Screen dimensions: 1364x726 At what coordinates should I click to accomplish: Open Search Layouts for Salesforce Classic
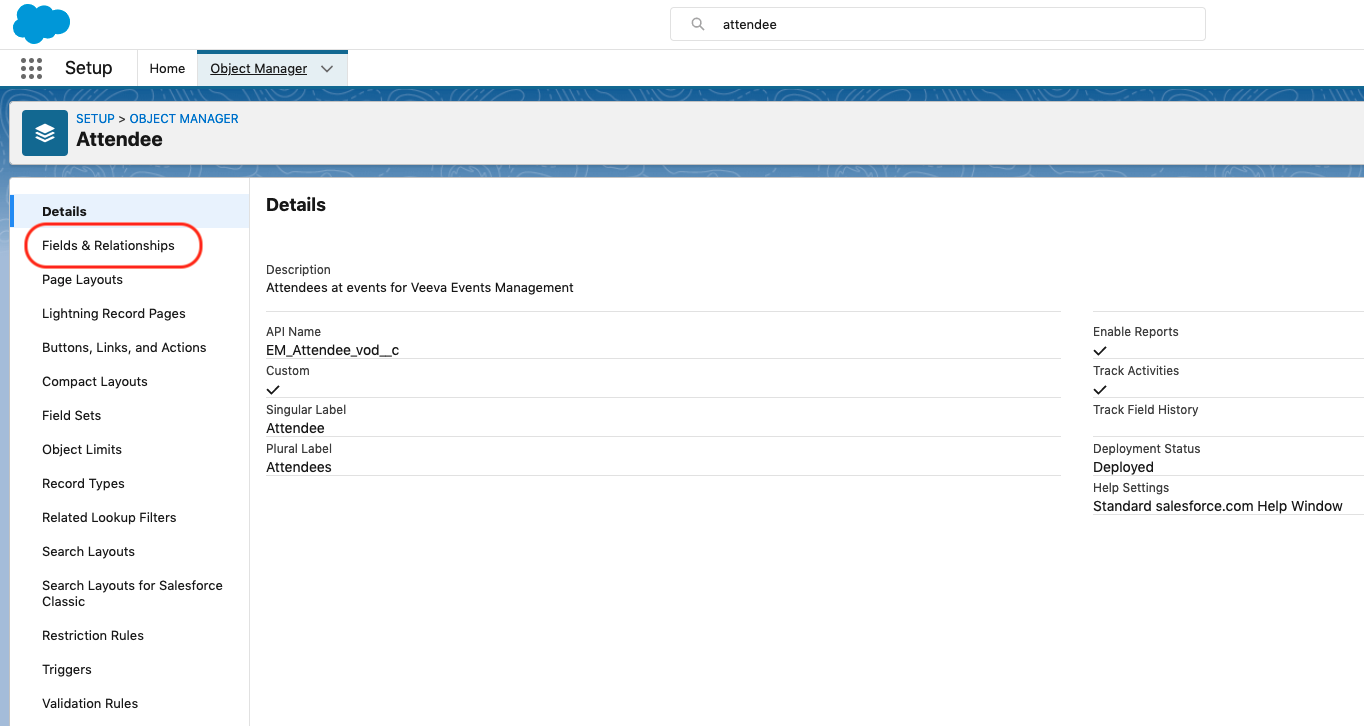tap(132, 593)
